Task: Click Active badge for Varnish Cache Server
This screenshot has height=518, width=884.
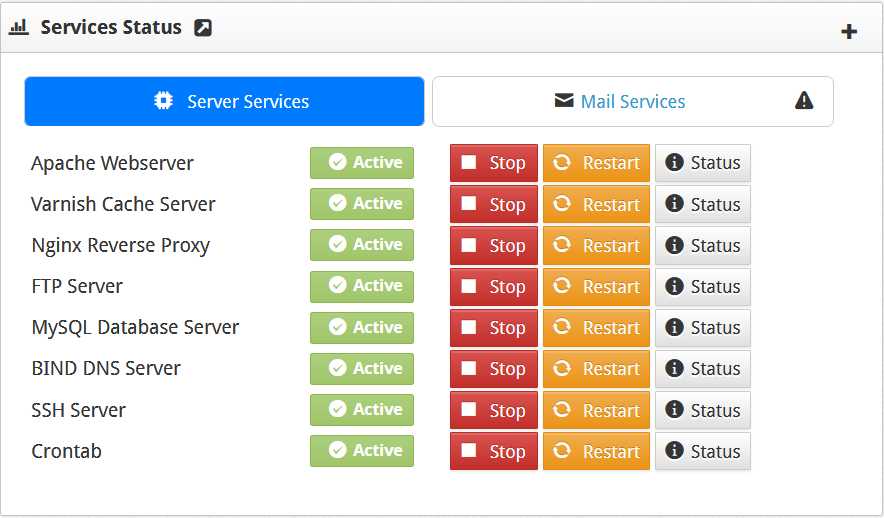Action: click(x=362, y=203)
